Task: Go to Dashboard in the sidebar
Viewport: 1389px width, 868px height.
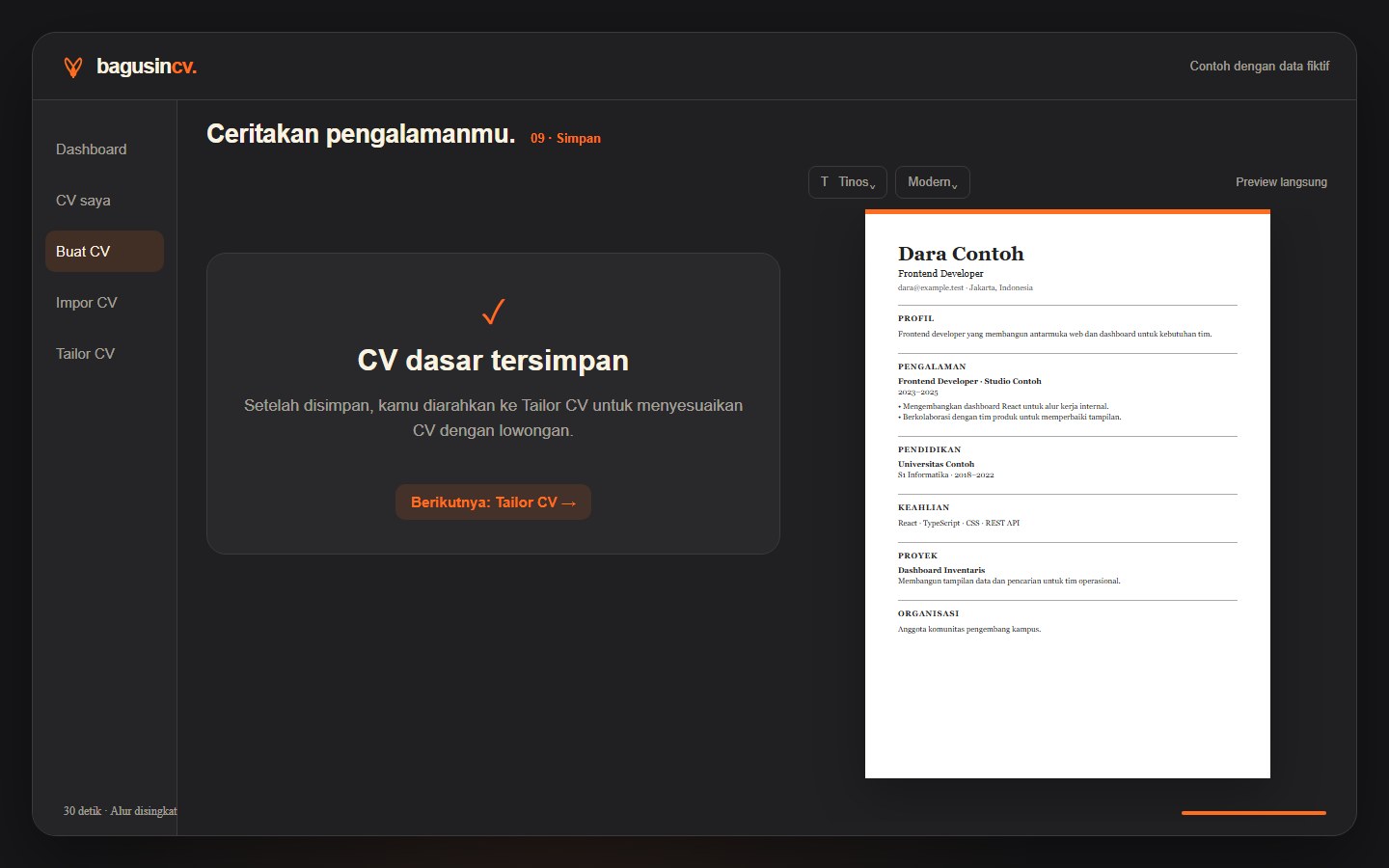Action: pos(104,149)
